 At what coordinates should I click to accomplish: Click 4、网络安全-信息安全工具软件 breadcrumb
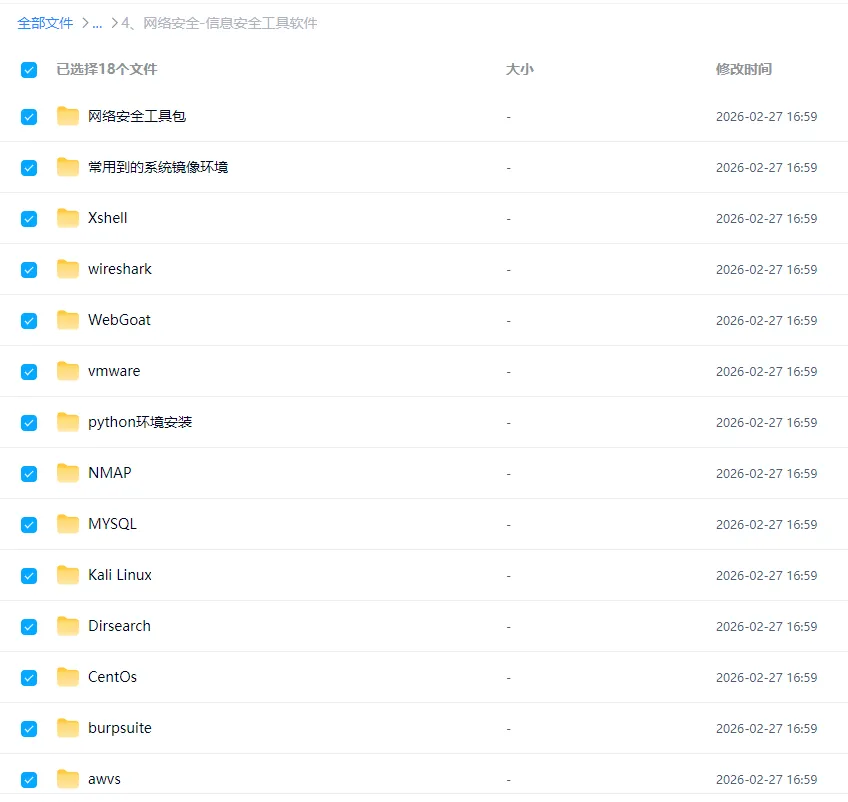219,23
